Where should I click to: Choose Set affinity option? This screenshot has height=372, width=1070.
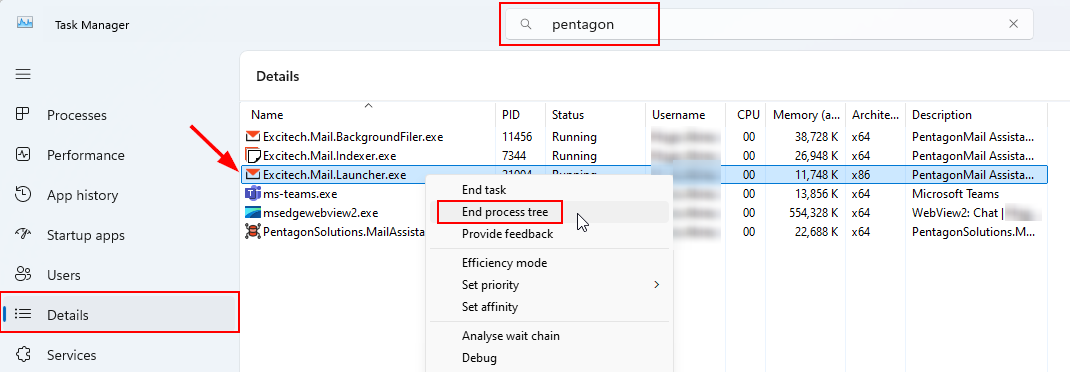489,306
